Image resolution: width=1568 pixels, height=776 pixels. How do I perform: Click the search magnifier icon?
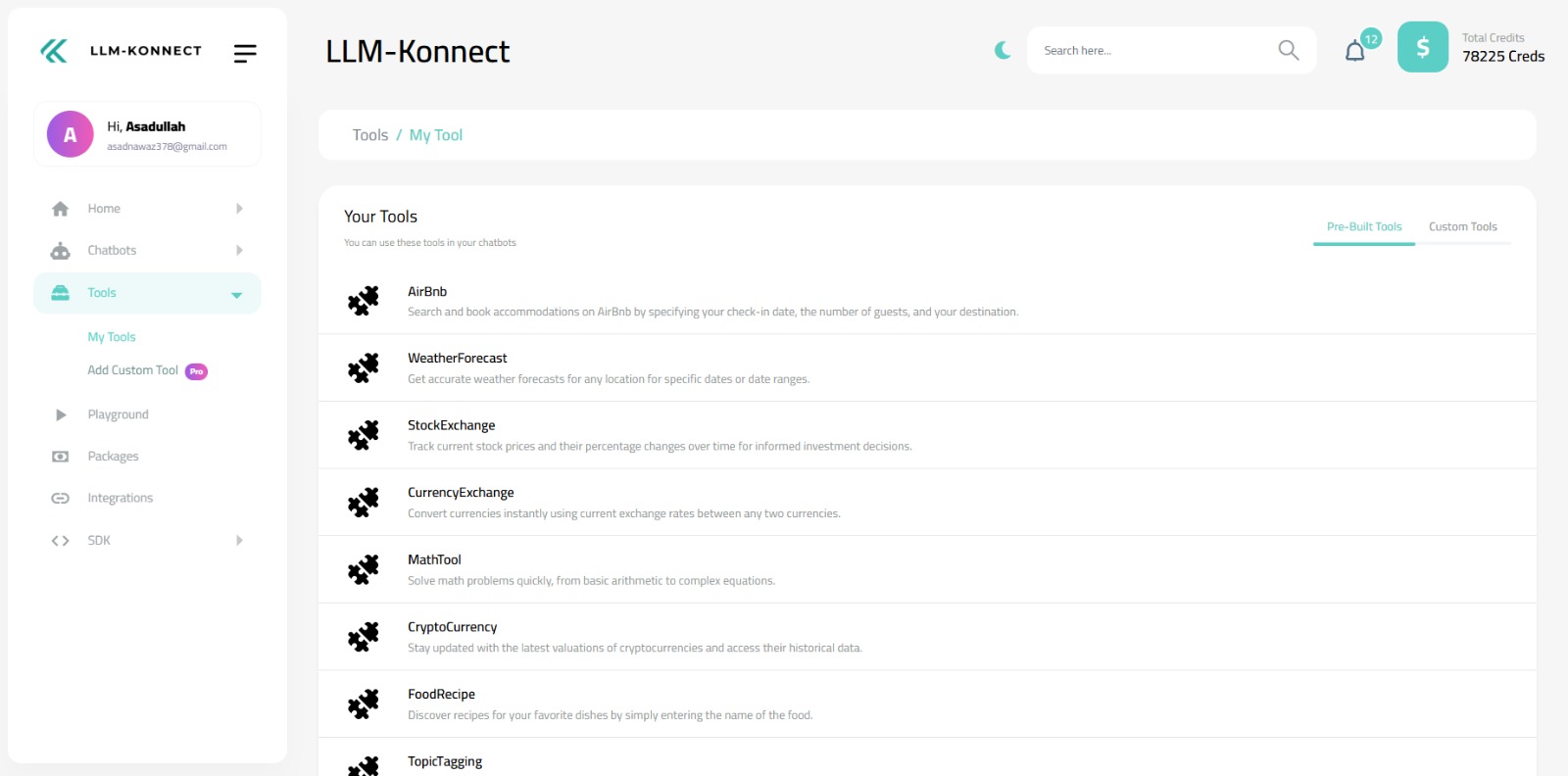point(1288,50)
